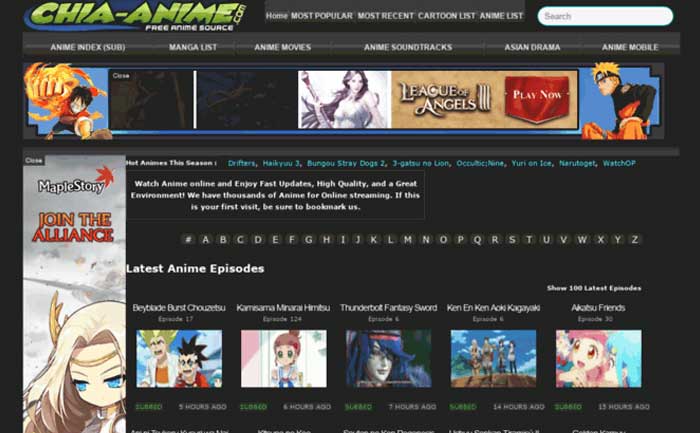Go to MOST RECENT page

(x=386, y=16)
